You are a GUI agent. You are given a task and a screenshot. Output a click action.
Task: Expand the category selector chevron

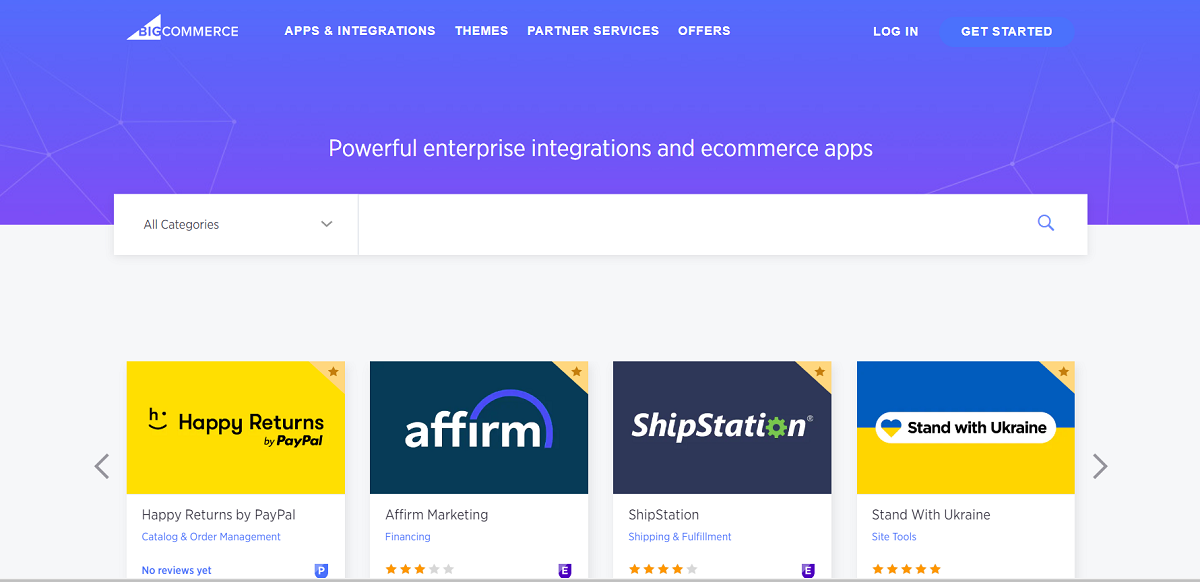pyautogui.click(x=326, y=224)
